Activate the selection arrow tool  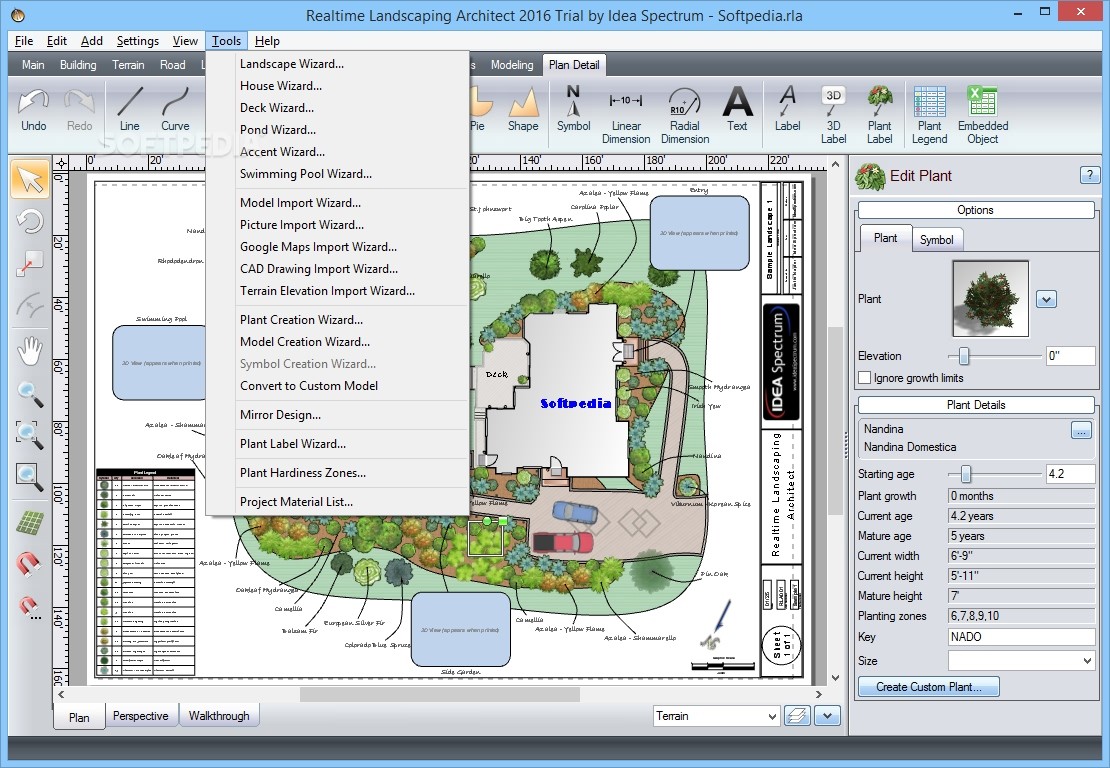[30, 179]
